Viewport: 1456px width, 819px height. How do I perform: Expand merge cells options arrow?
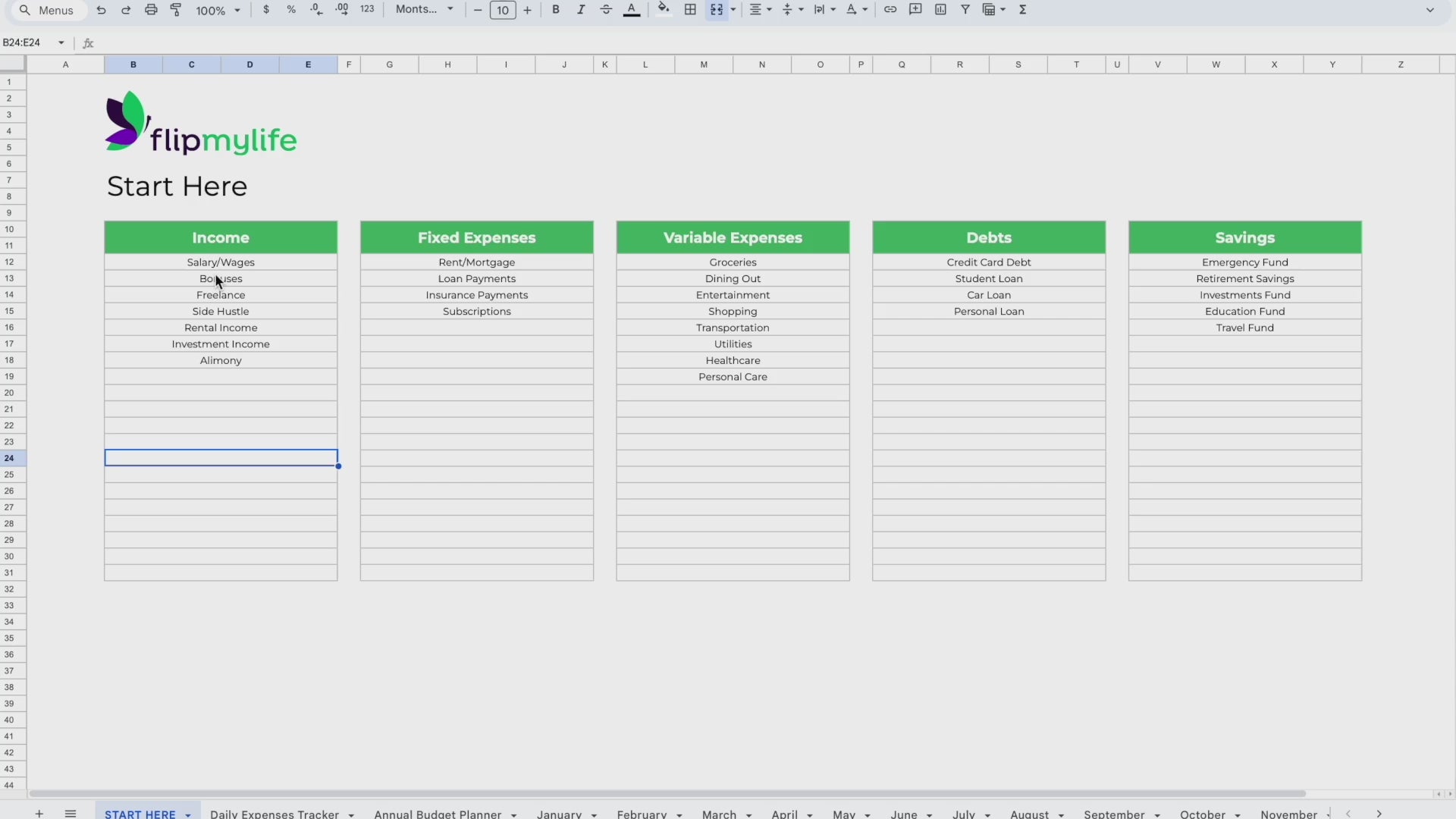[733, 10]
